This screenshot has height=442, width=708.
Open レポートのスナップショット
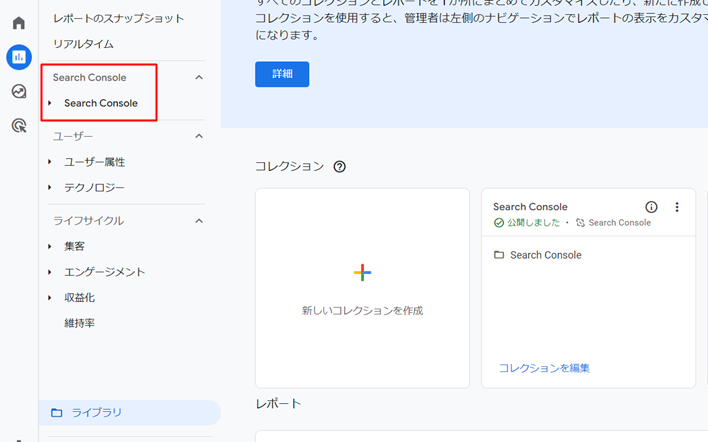(118, 19)
